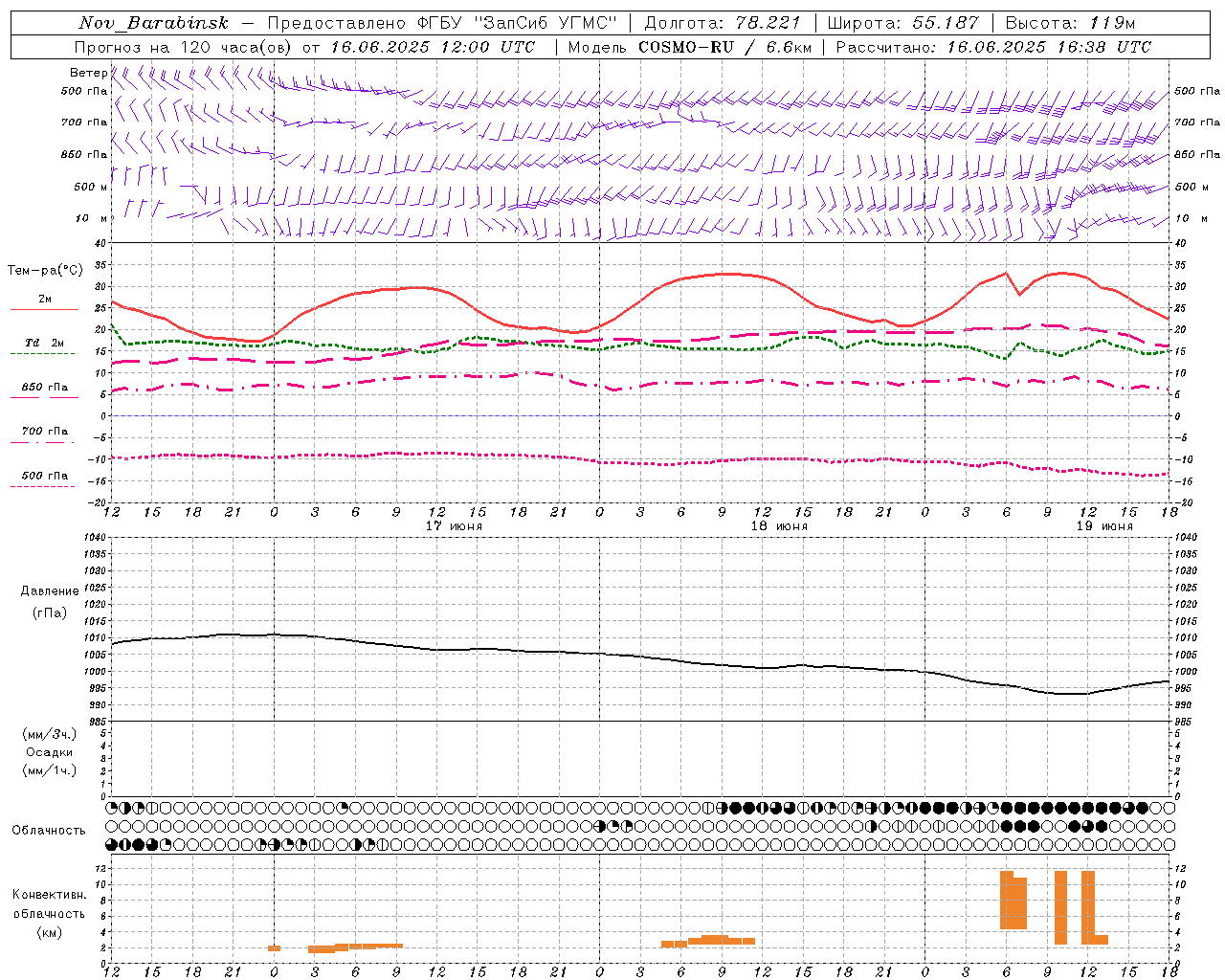Click the 17 июня date label
The image size is (1225, 980).
point(454,526)
